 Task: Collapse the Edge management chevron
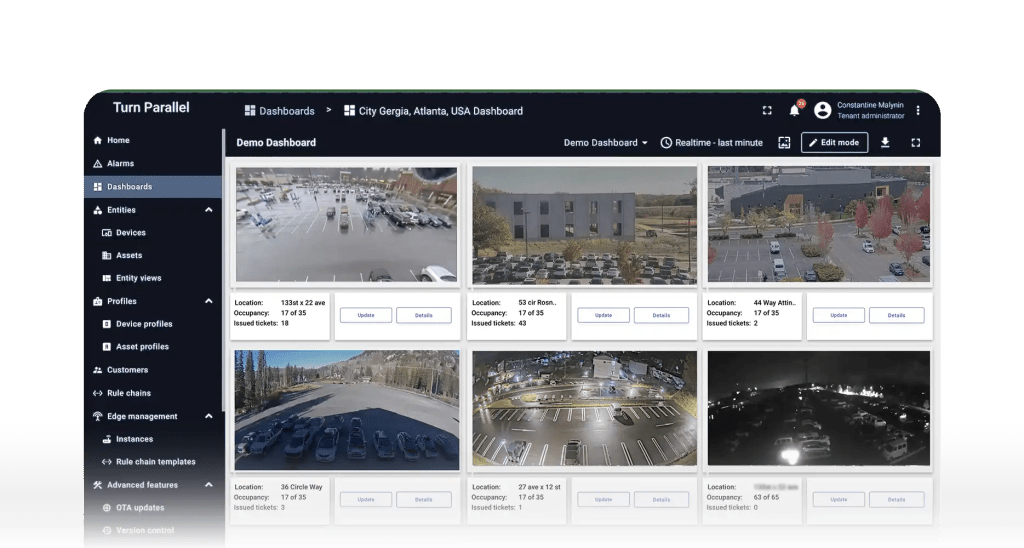coord(209,416)
